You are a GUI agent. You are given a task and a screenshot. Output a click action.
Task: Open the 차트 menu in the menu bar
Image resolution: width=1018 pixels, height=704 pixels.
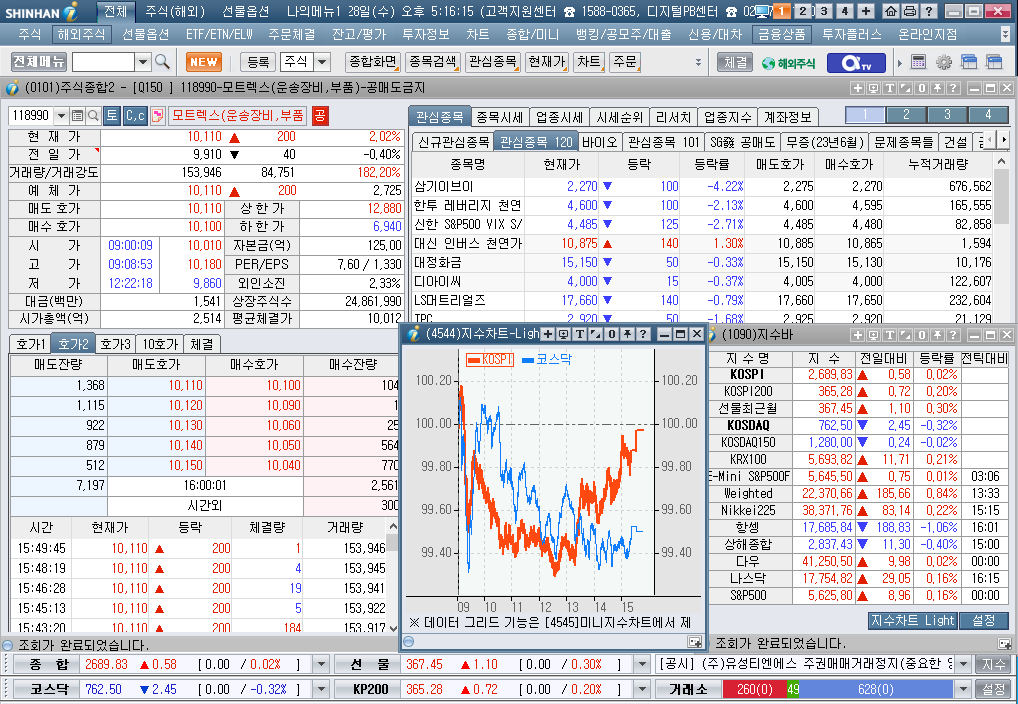pos(477,34)
